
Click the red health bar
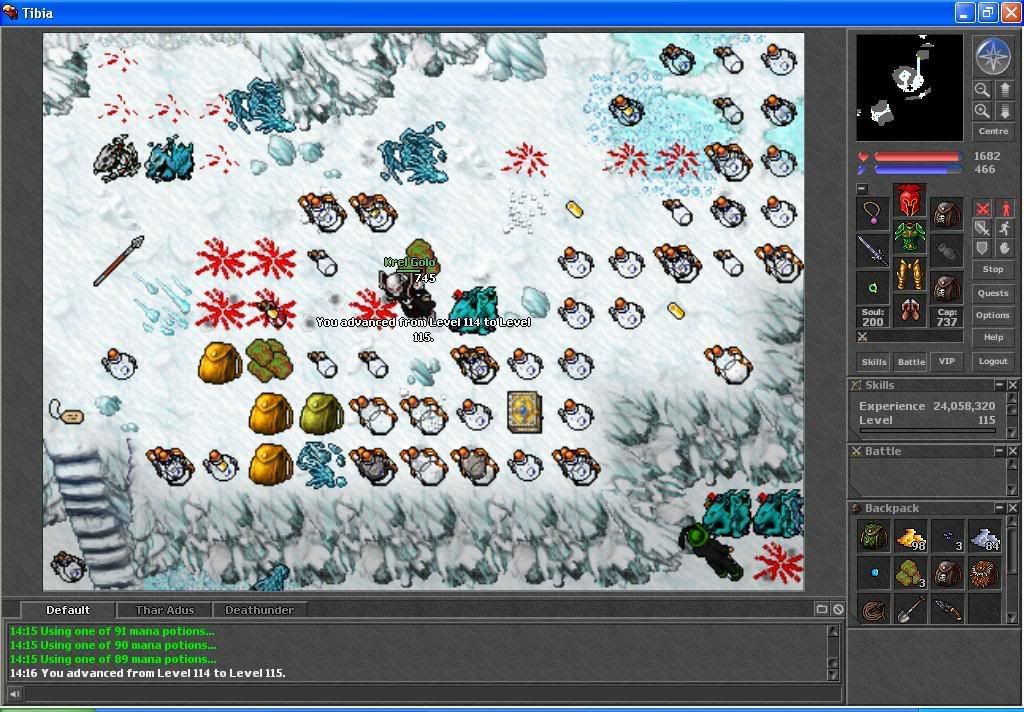click(918, 157)
